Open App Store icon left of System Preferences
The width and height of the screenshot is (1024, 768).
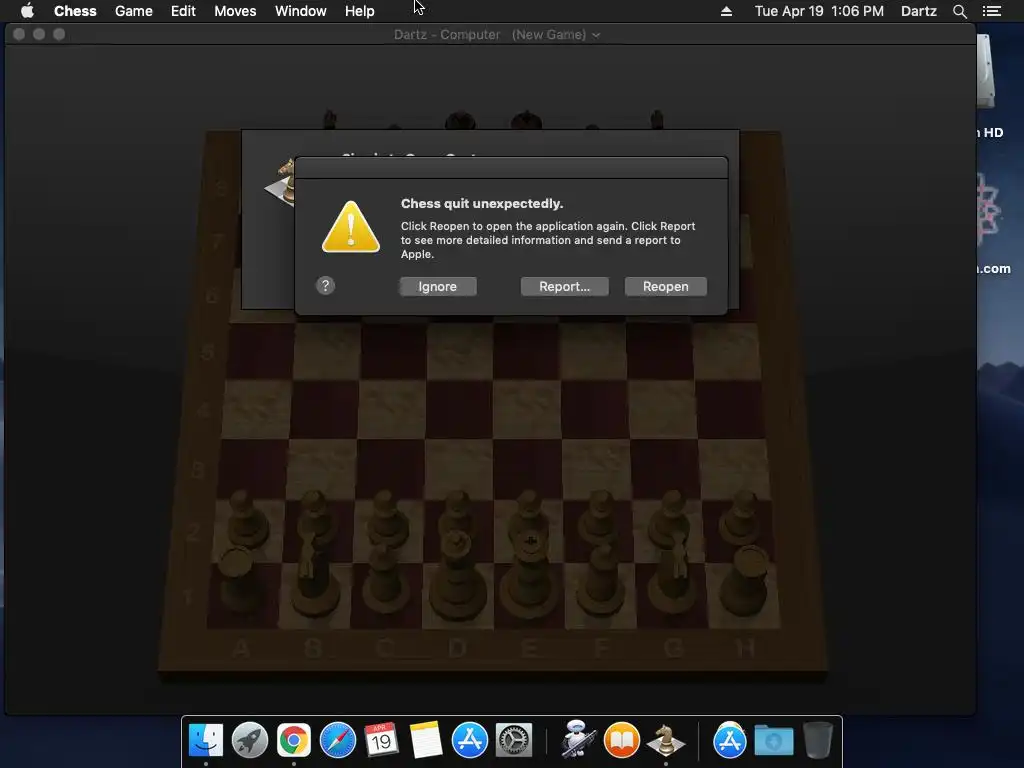tap(470, 740)
